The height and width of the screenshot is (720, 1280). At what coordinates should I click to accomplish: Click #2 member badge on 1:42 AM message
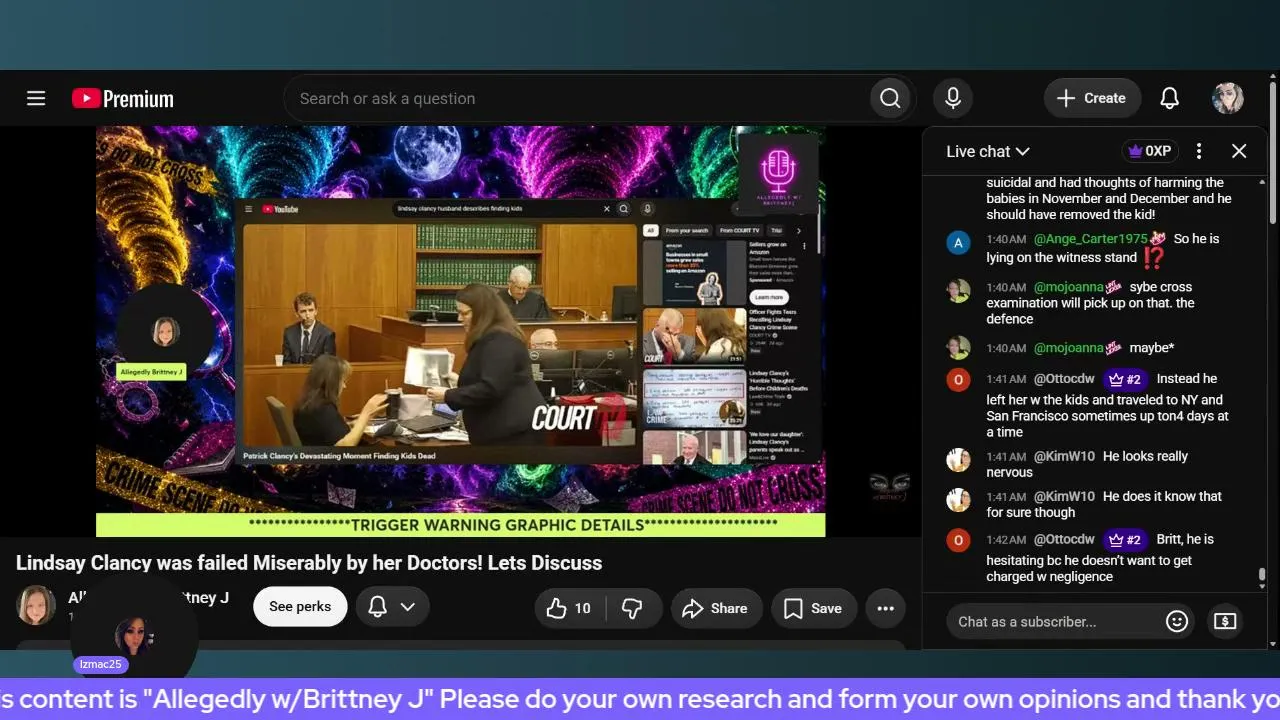[x=1125, y=540]
